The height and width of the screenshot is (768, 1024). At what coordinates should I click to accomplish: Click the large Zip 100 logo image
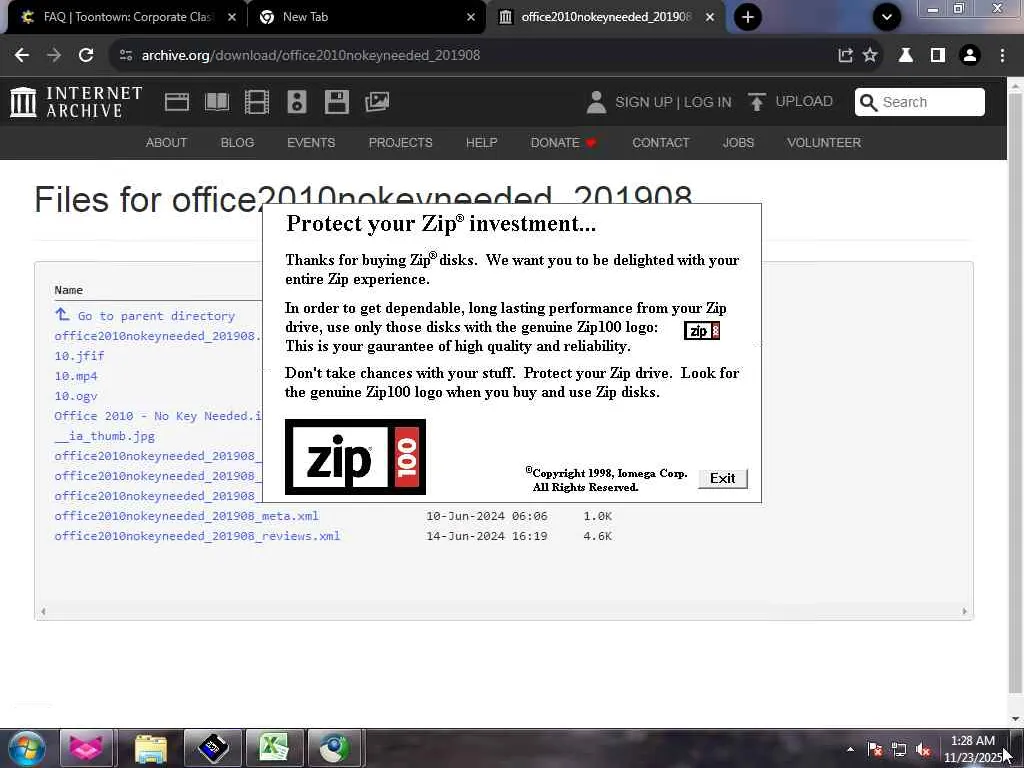click(x=355, y=457)
